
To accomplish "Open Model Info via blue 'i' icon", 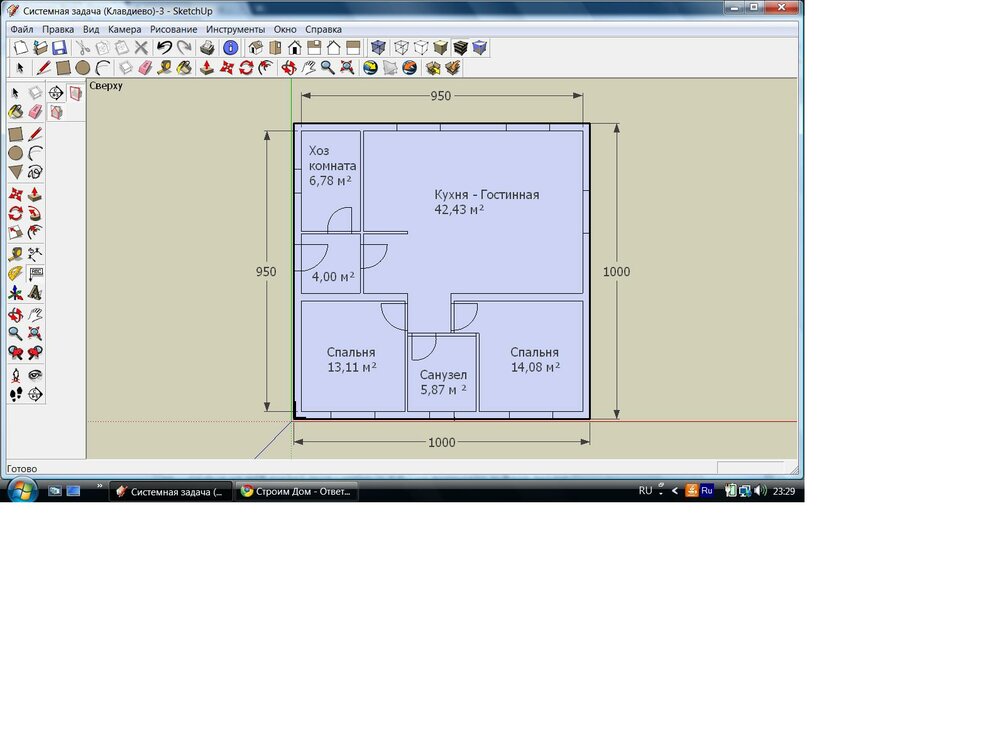I will [230, 48].
